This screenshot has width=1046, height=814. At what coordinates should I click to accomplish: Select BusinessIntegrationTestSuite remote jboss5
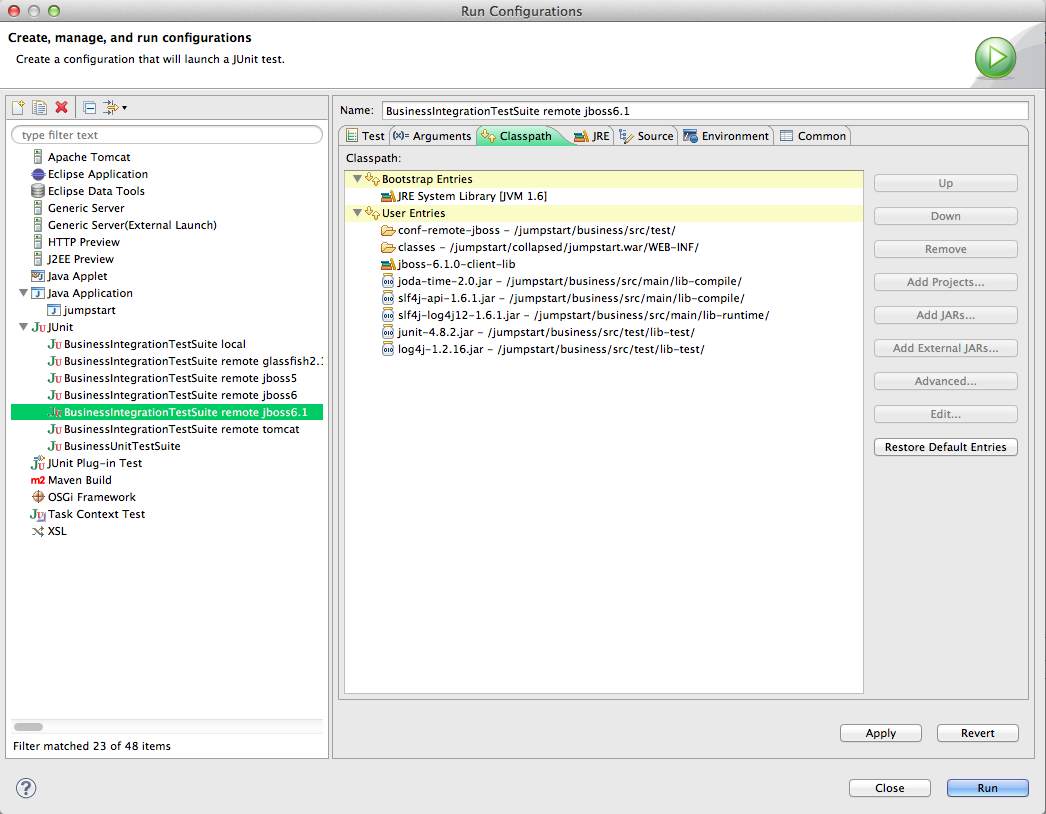point(180,378)
